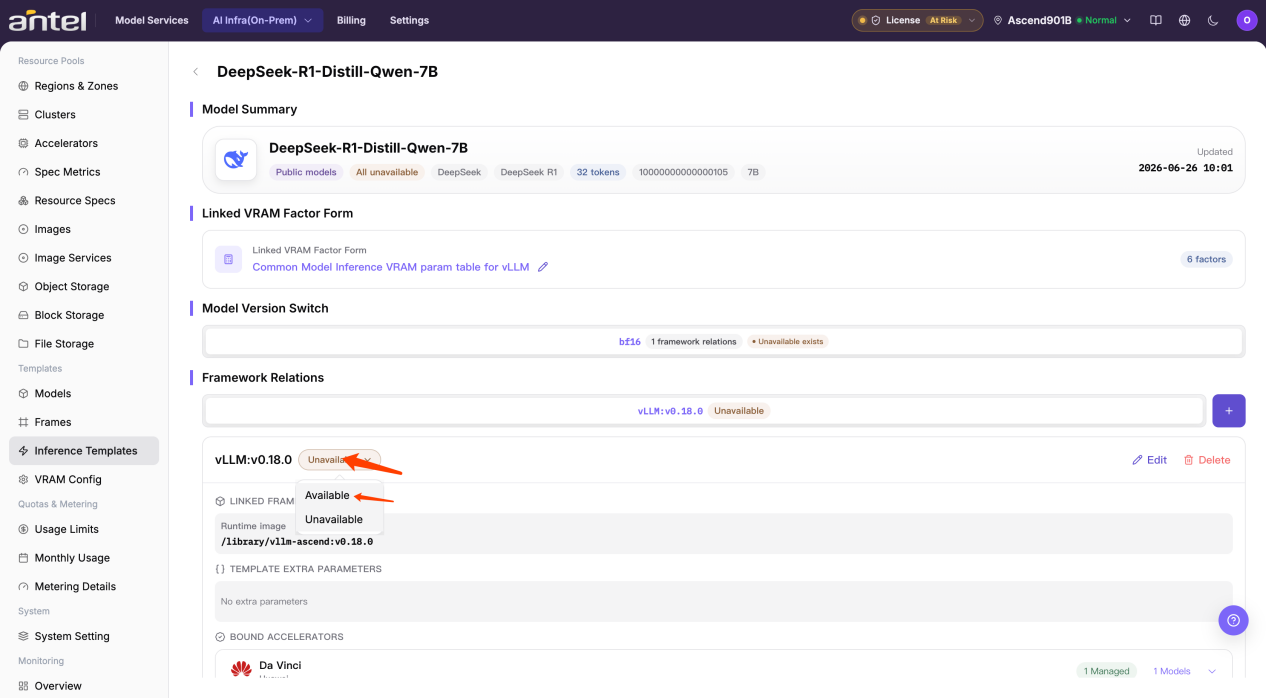
Task: Click the DeepSeek R1 tag
Action: (x=529, y=172)
